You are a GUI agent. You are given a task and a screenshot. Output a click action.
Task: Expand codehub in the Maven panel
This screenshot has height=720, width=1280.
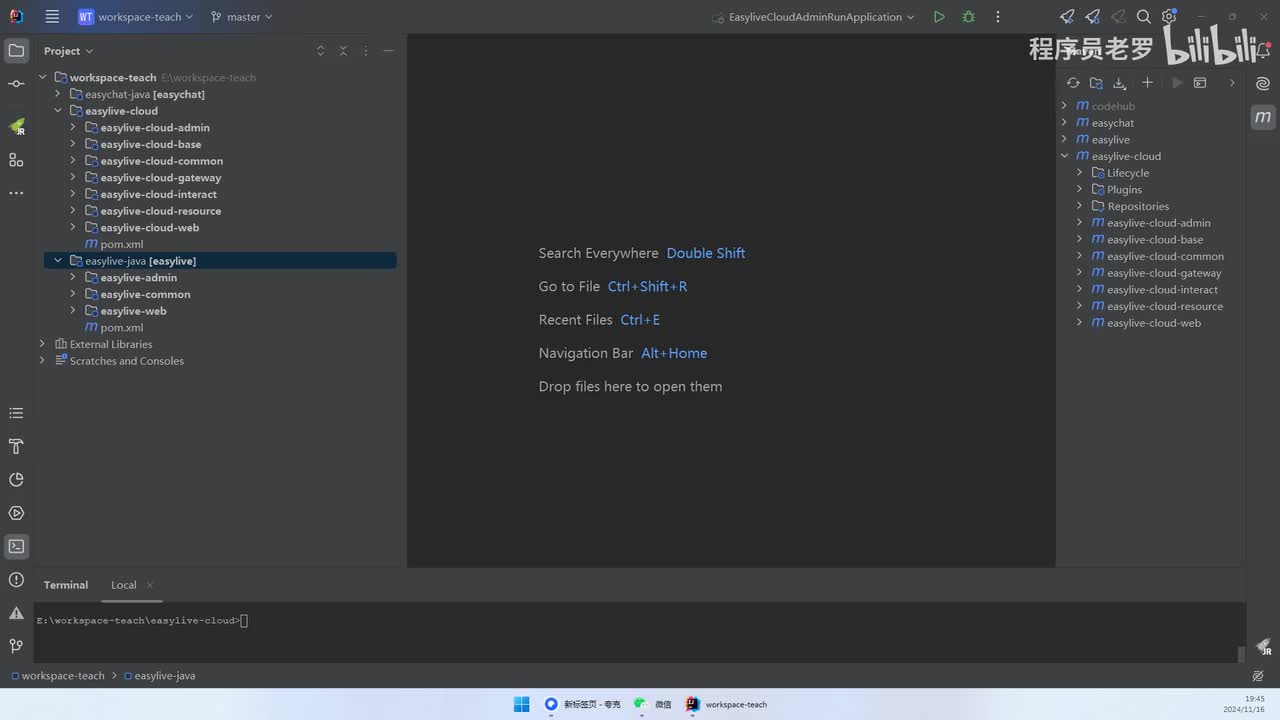coord(1064,106)
